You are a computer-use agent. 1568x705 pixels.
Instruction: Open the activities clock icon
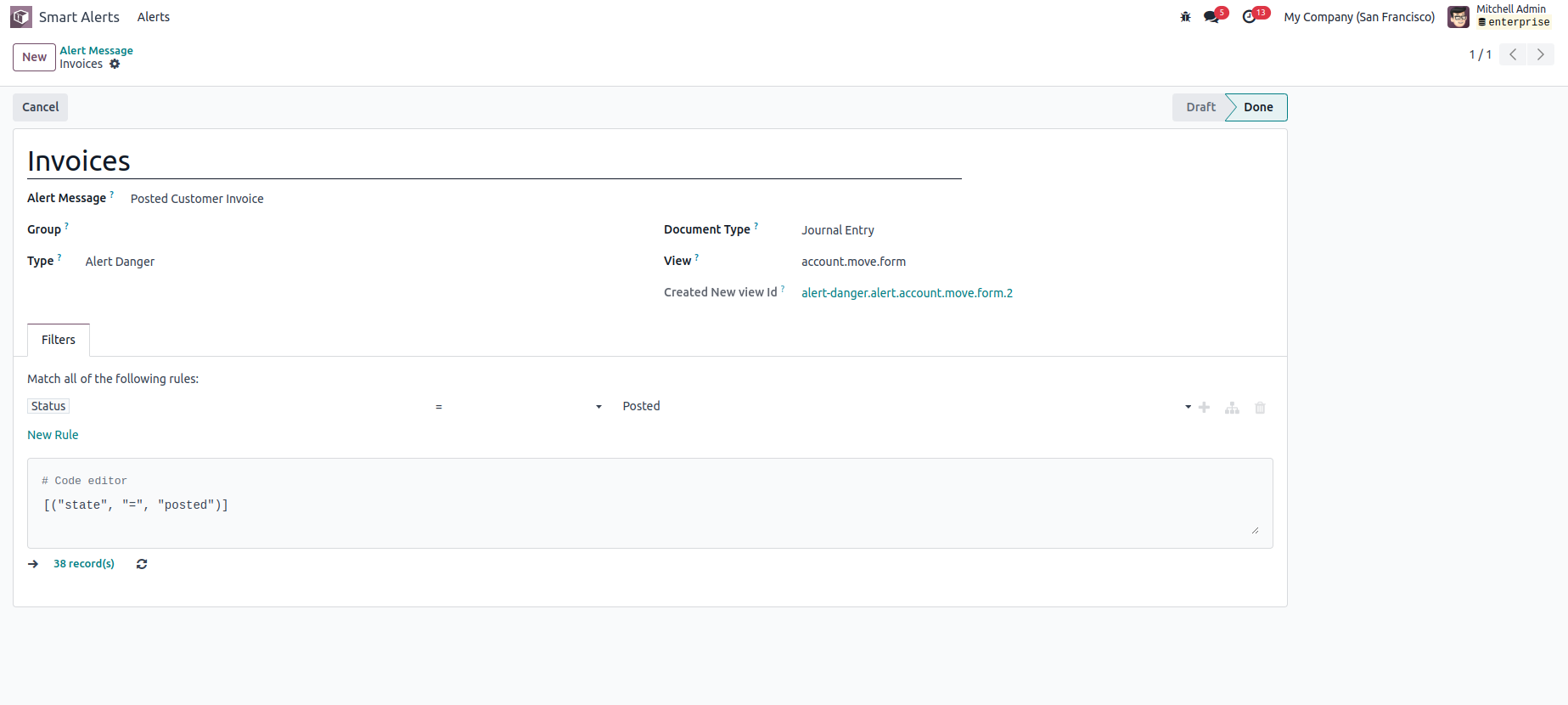pyautogui.click(x=1249, y=17)
